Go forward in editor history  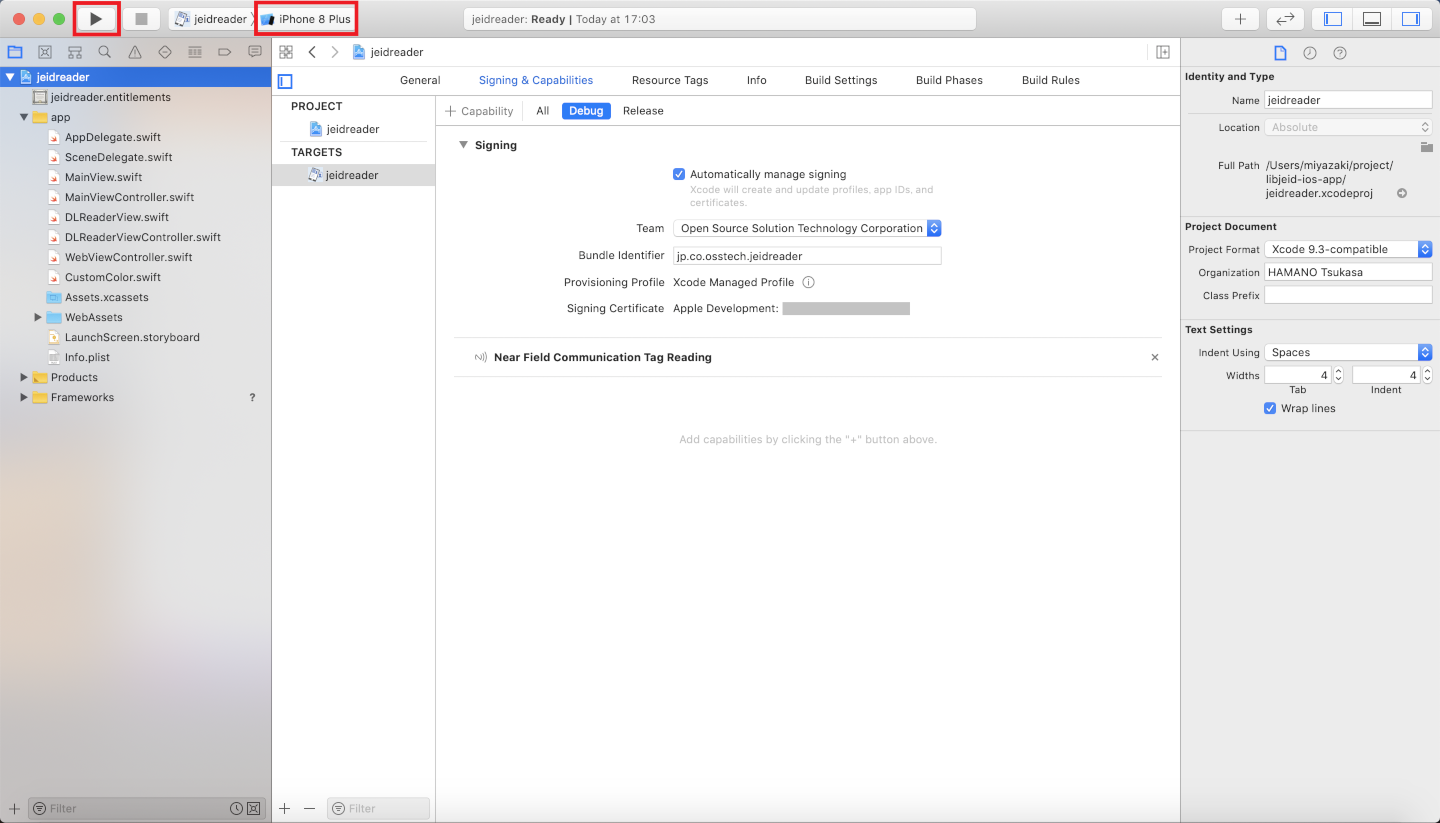(335, 52)
